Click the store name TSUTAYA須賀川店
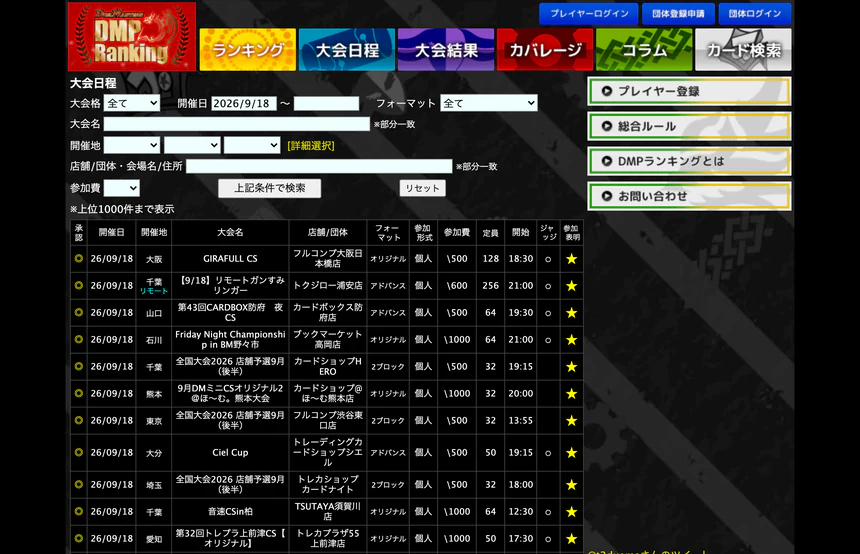This screenshot has height=554, width=860. click(327, 511)
